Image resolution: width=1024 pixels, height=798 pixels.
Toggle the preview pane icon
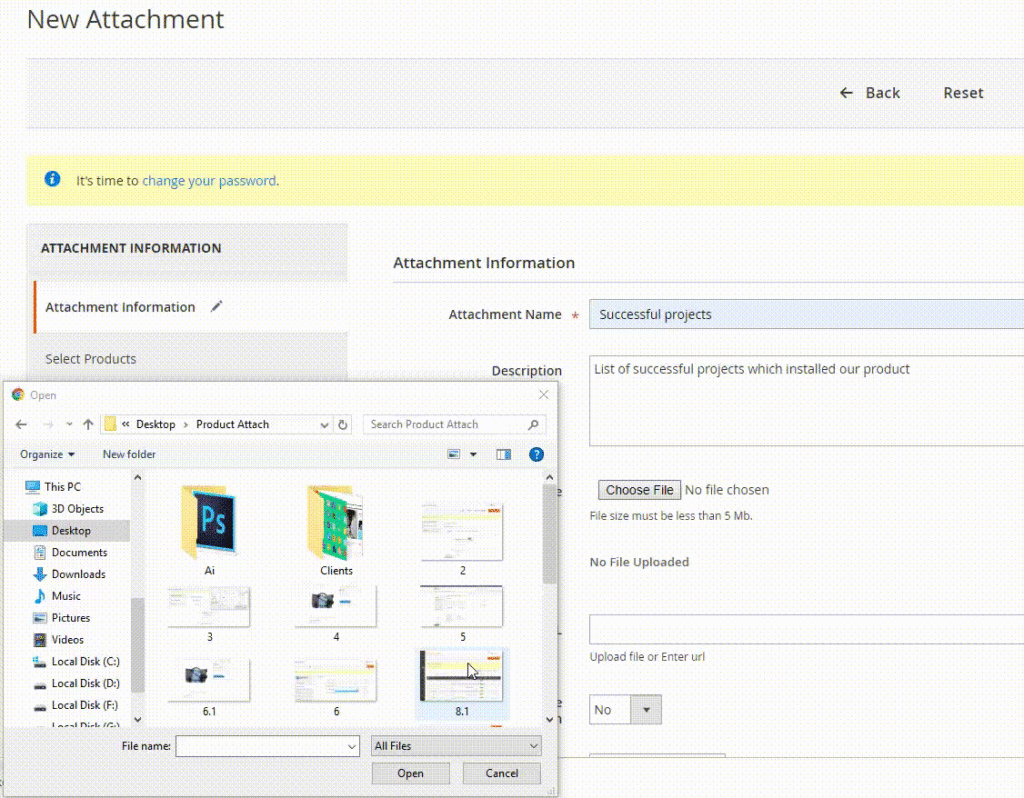pos(504,454)
